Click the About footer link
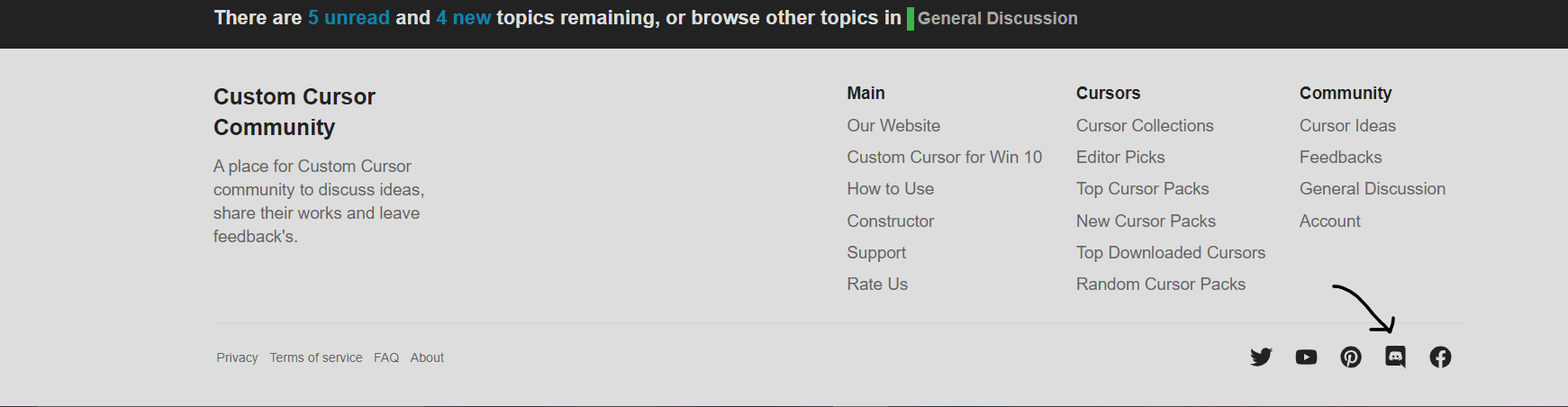The width and height of the screenshot is (1568, 407). pyautogui.click(x=427, y=357)
